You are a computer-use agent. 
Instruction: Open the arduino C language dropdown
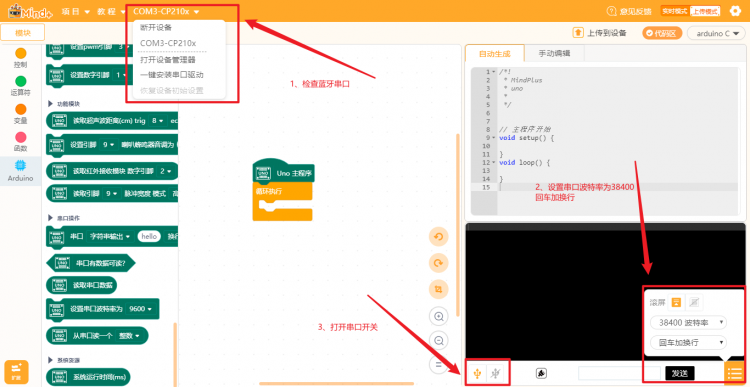click(x=716, y=33)
